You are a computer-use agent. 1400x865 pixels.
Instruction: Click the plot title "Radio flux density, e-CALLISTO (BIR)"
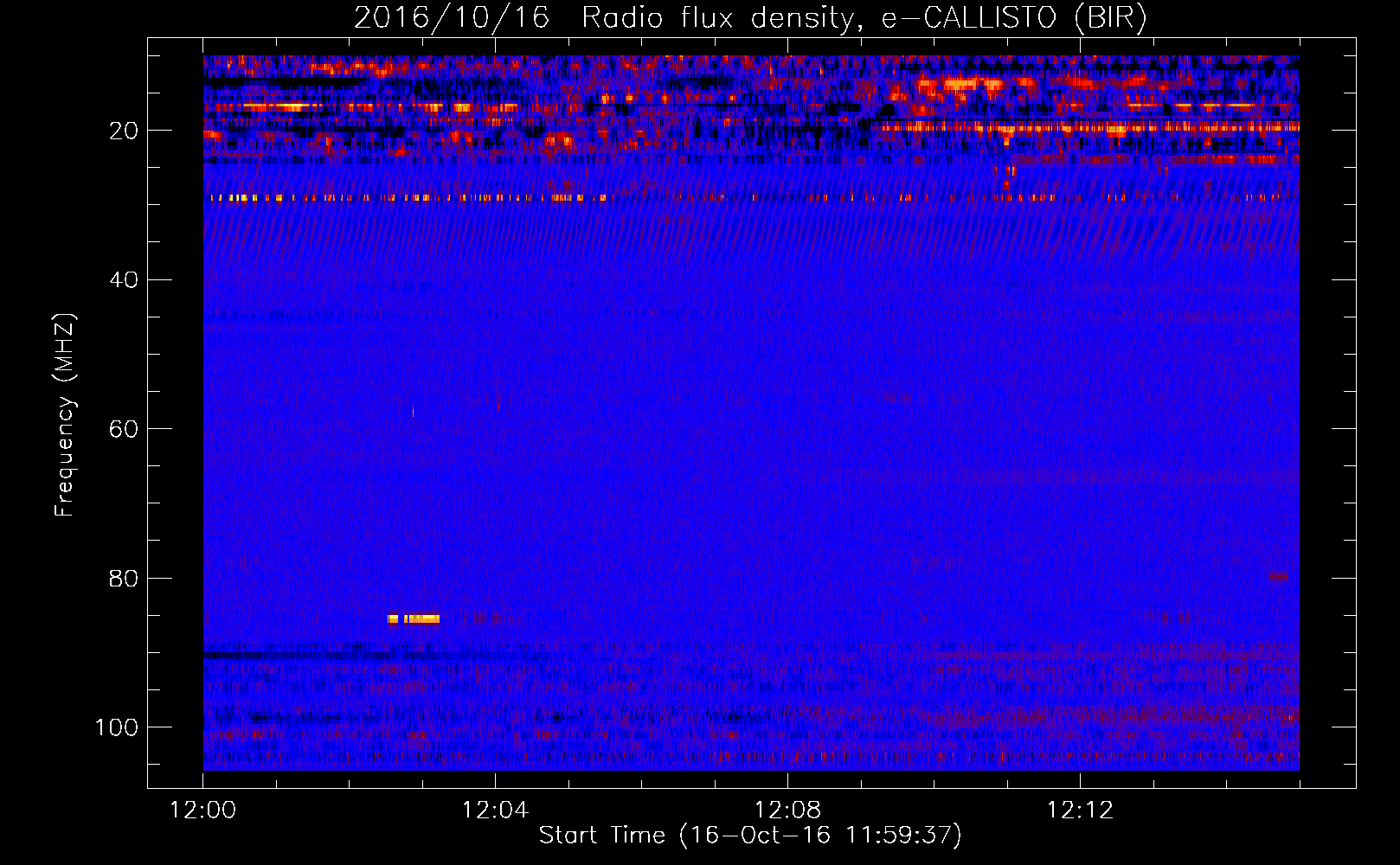tap(864, 18)
